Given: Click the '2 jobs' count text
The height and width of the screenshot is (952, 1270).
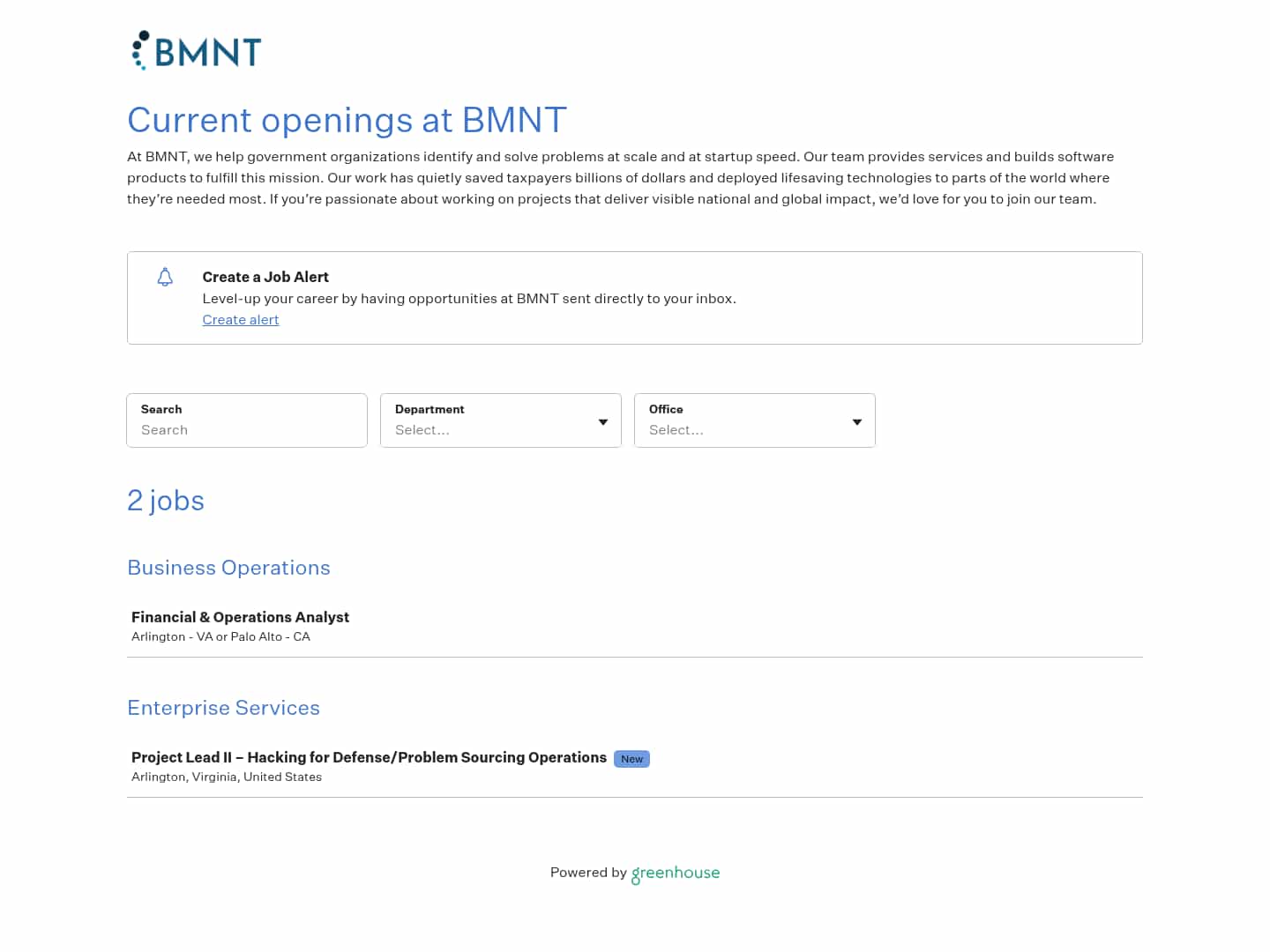Looking at the screenshot, I should 166,501.
